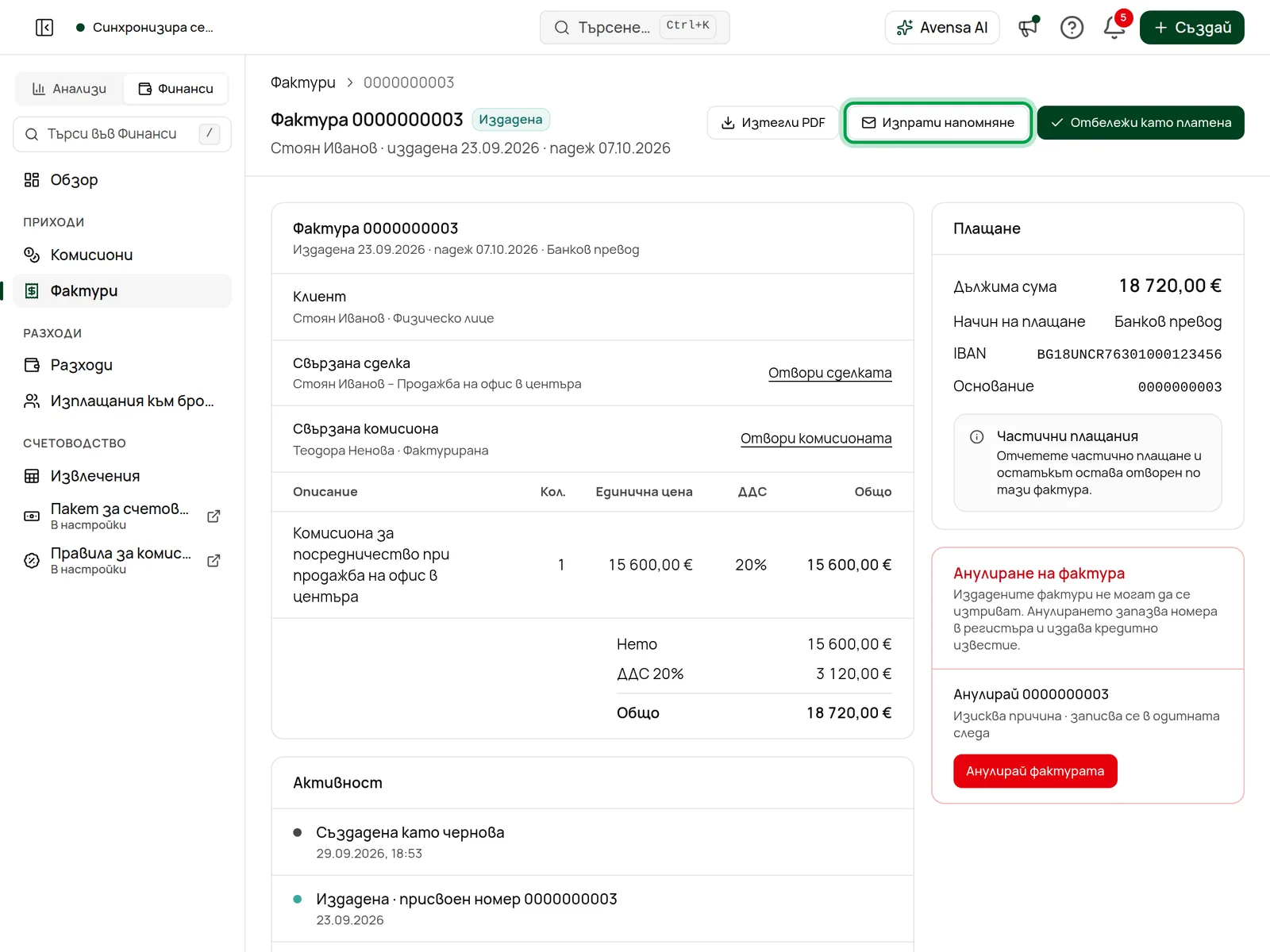Click the Синхронизира се sync status indicator
This screenshot has height=952, width=1270.
tap(144, 28)
